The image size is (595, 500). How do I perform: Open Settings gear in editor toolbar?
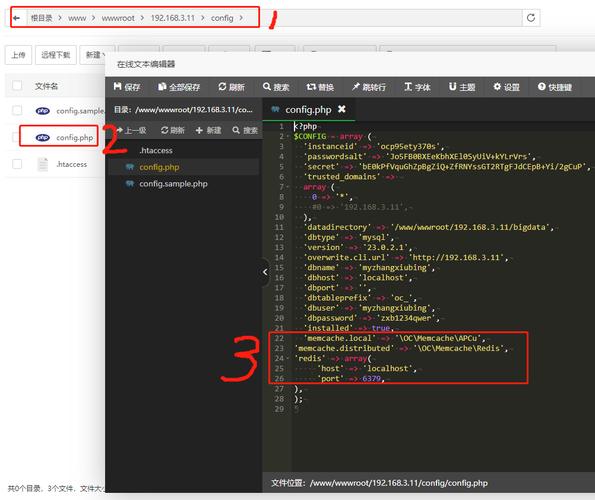pos(506,87)
